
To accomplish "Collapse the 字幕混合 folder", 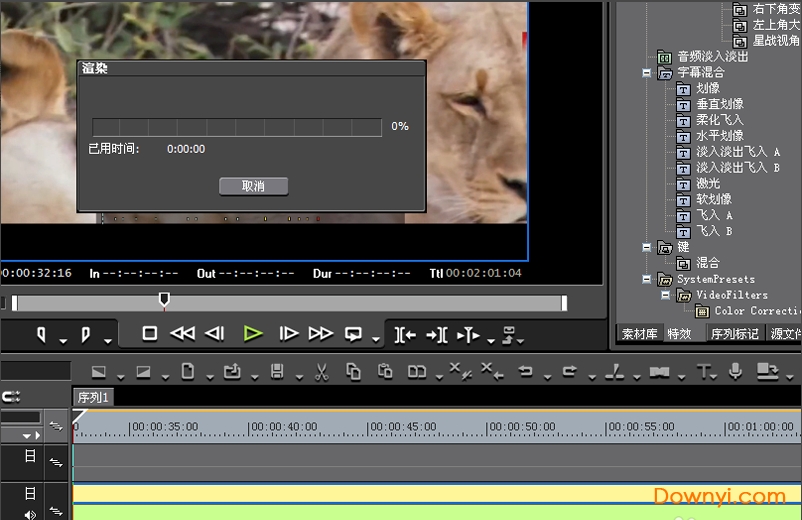I will tap(647, 73).
